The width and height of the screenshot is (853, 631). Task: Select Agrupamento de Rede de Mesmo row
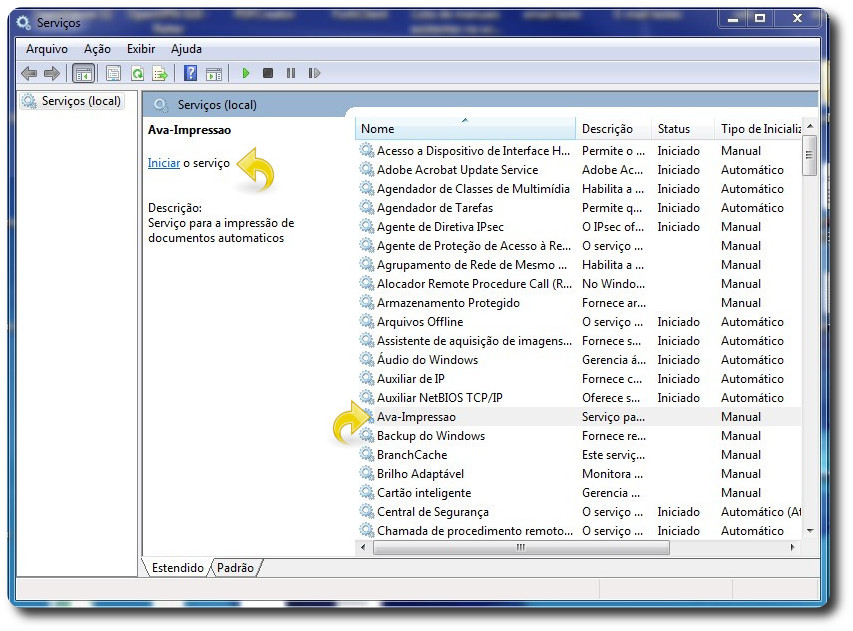[579, 265]
